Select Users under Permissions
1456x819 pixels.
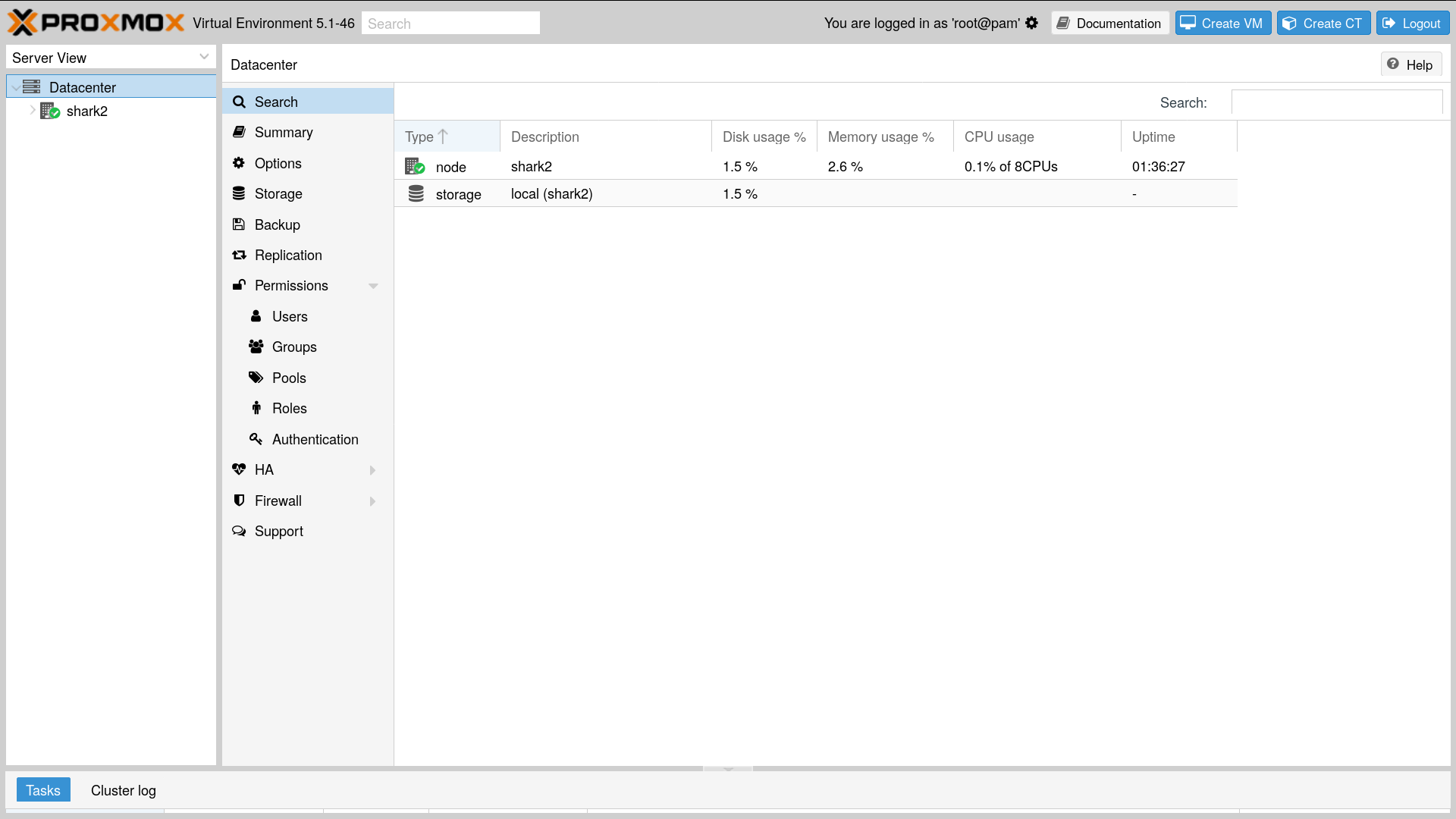290,317
